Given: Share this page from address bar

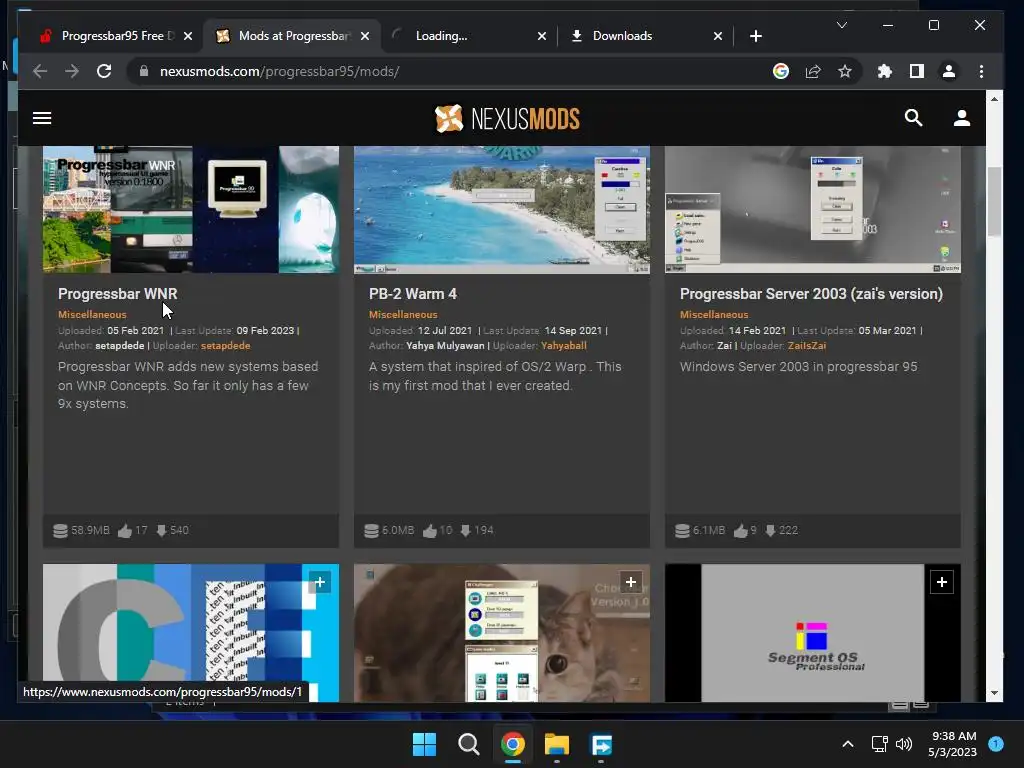Looking at the screenshot, I should tap(813, 71).
